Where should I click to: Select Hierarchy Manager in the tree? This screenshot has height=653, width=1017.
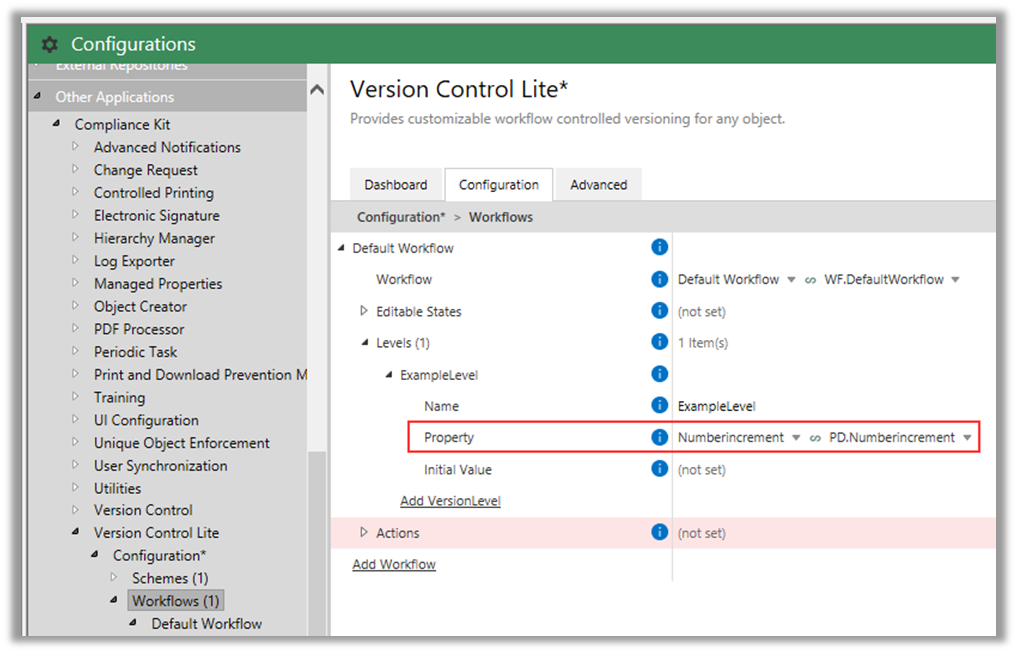pyautogui.click(x=154, y=238)
